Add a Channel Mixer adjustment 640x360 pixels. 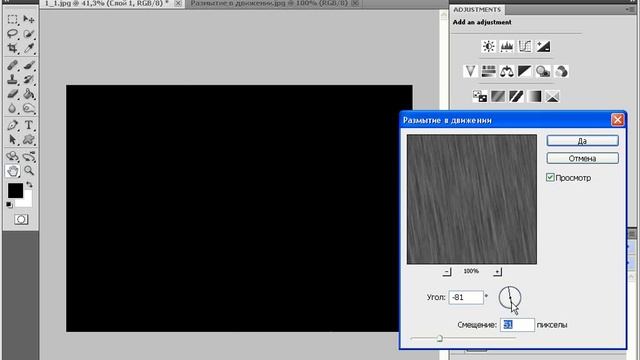pos(562,71)
